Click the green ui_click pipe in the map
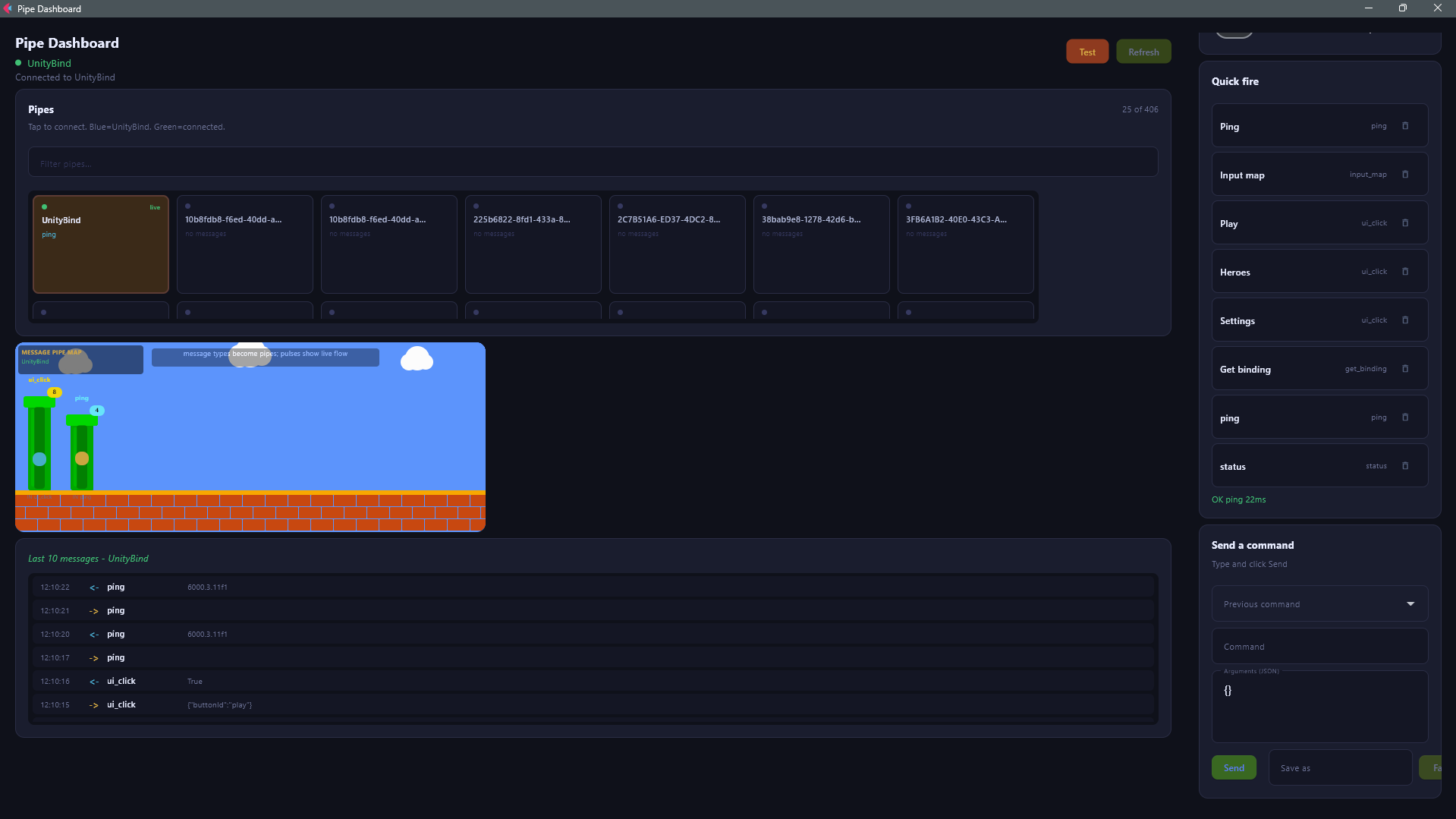The width and height of the screenshot is (1456, 819). 39,443
